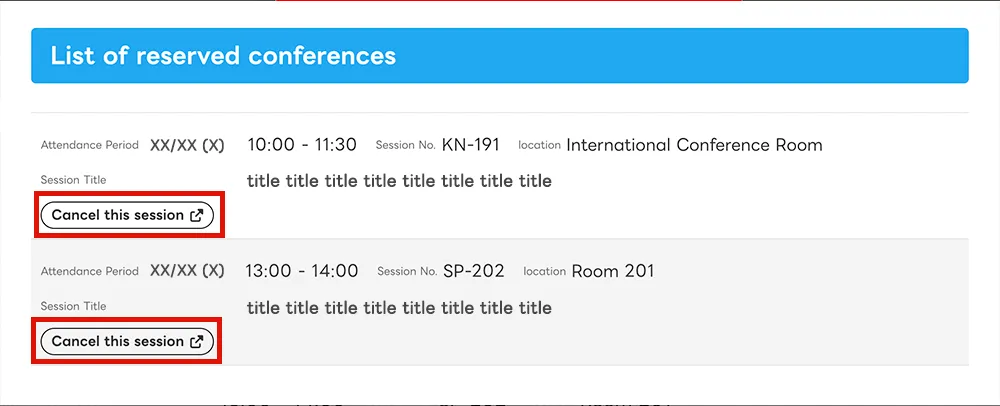Click the 'location' label beside Room 201
The height and width of the screenshot is (406, 1000).
544,272
